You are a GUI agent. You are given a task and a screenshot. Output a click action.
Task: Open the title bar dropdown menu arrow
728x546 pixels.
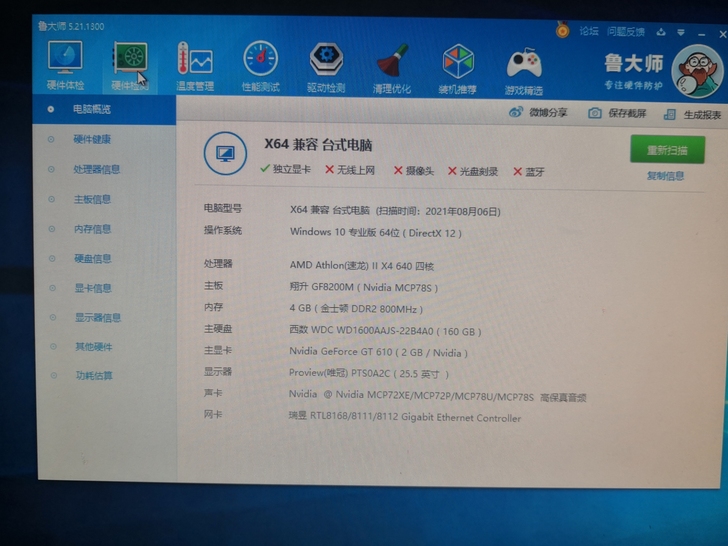click(681, 32)
